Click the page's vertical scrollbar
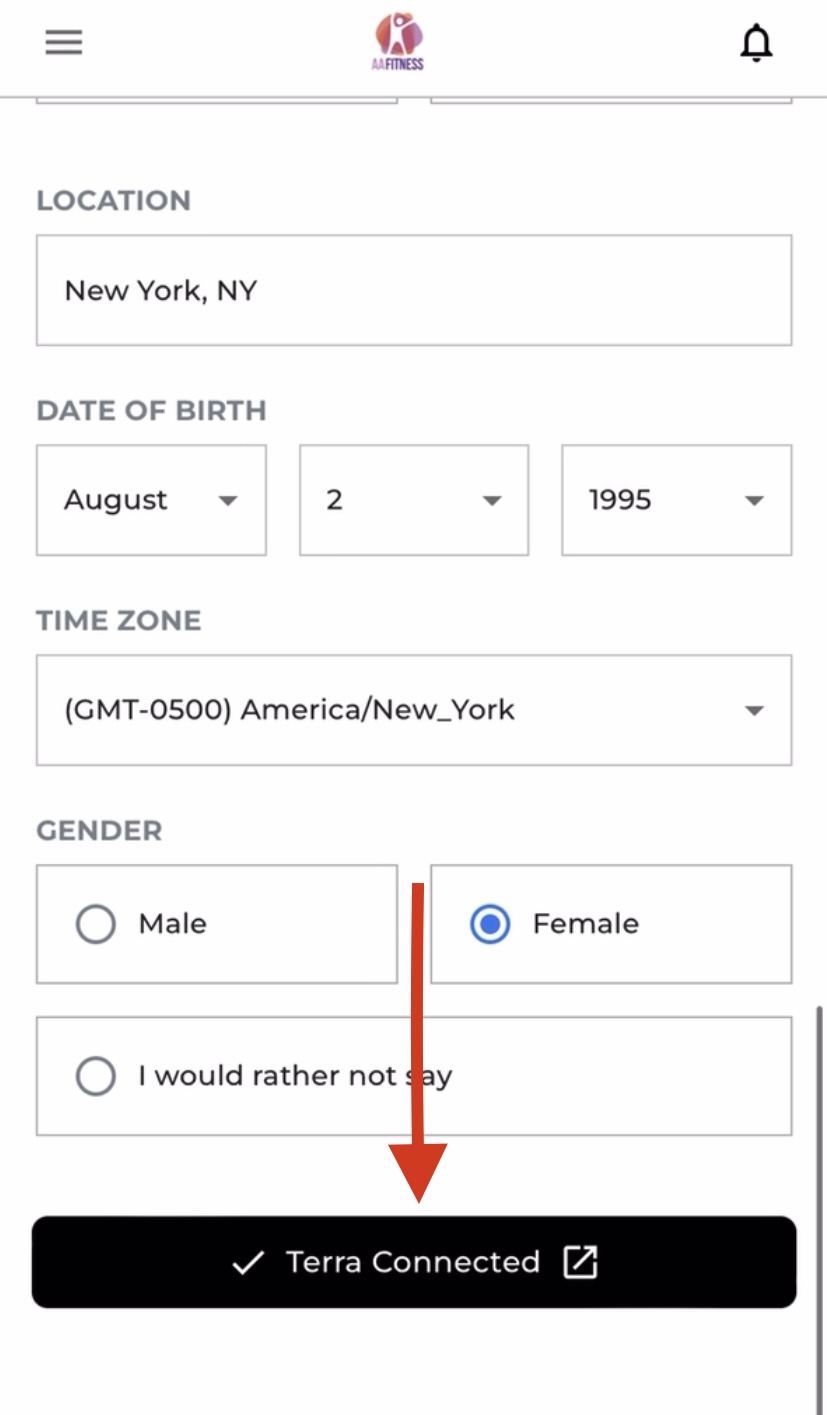The image size is (827, 1415). (x=819, y=1200)
